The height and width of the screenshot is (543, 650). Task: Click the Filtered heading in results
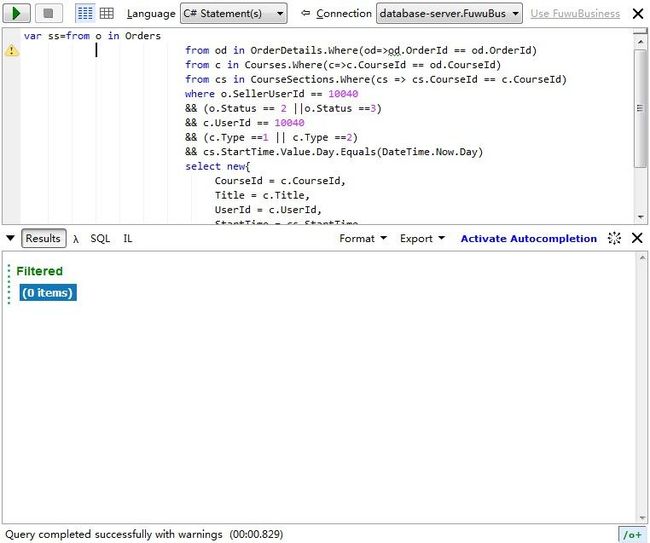pos(39,271)
